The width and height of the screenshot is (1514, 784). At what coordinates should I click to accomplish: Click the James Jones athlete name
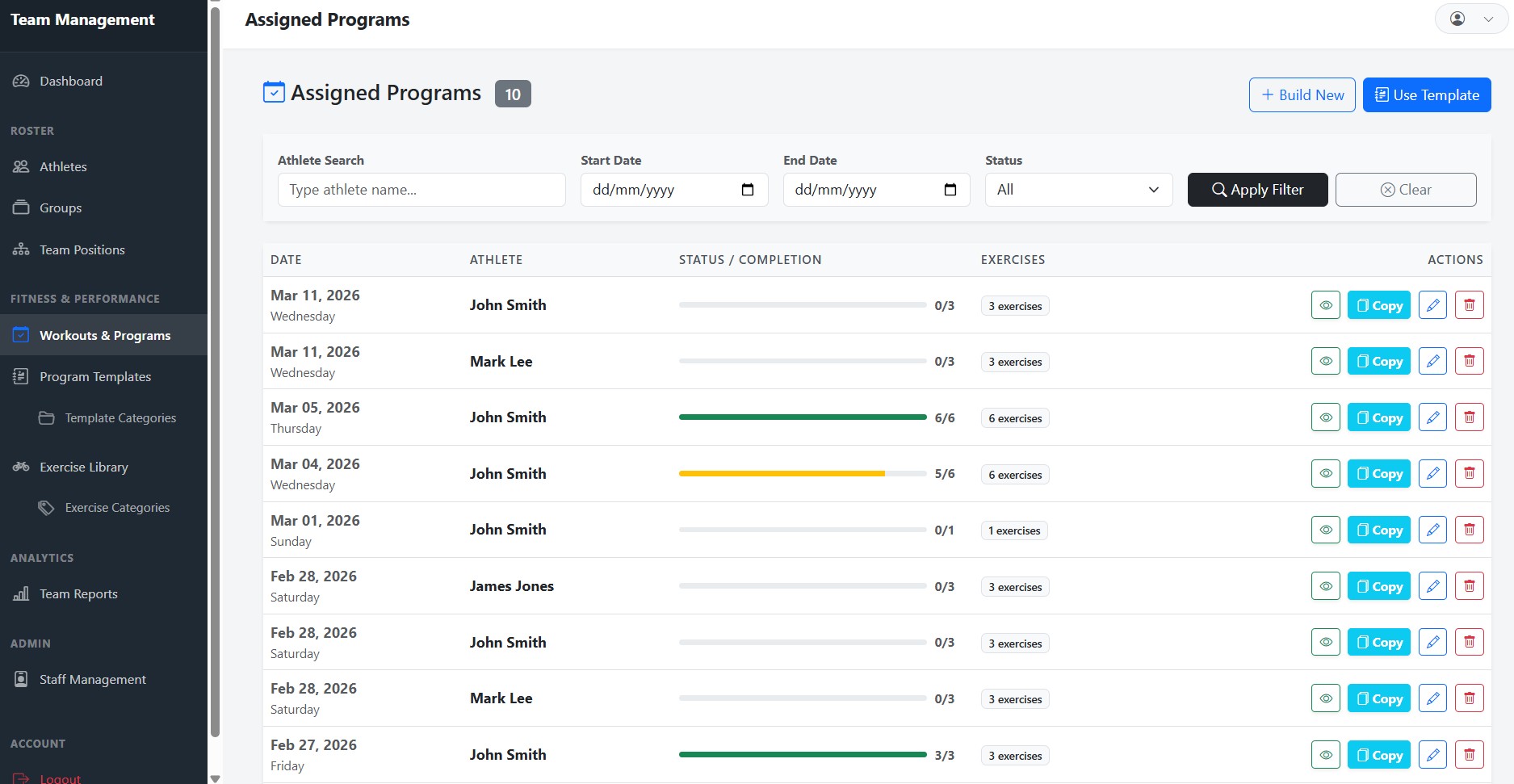(512, 586)
